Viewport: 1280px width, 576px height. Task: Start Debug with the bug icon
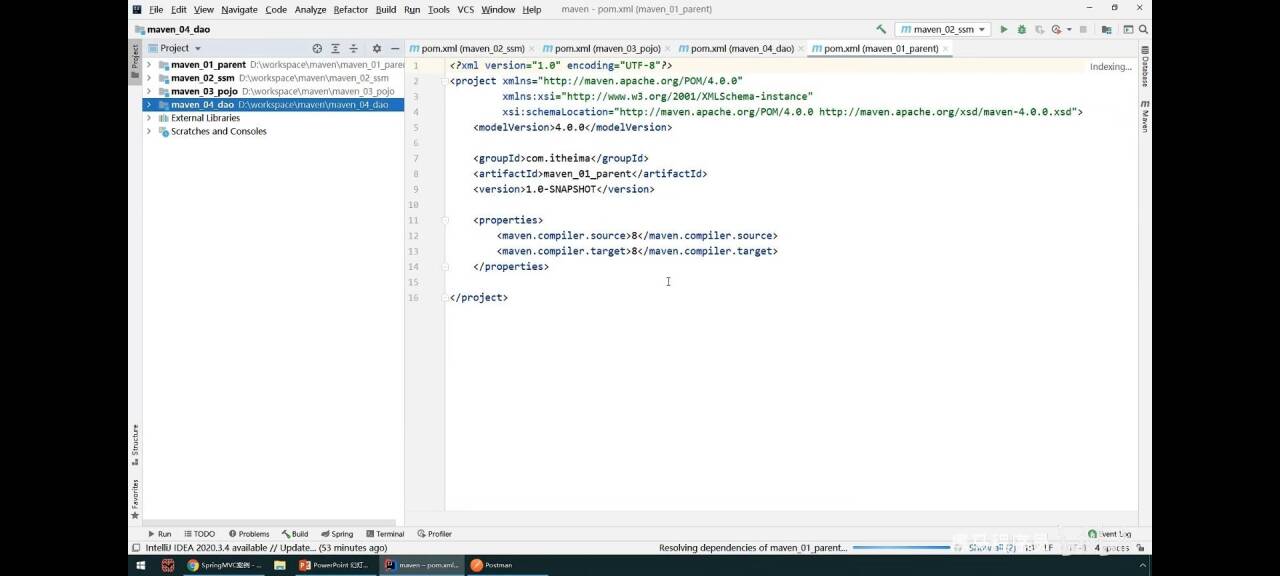(1022, 30)
